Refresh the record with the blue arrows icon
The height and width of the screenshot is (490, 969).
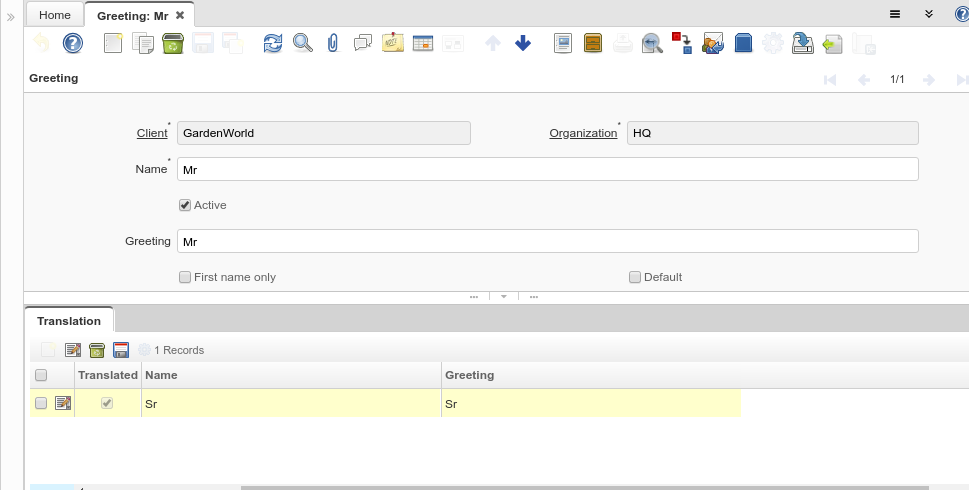click(273, 43)
